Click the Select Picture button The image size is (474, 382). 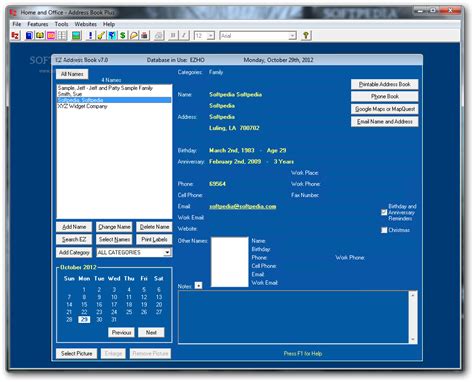(x=77, y=353)
